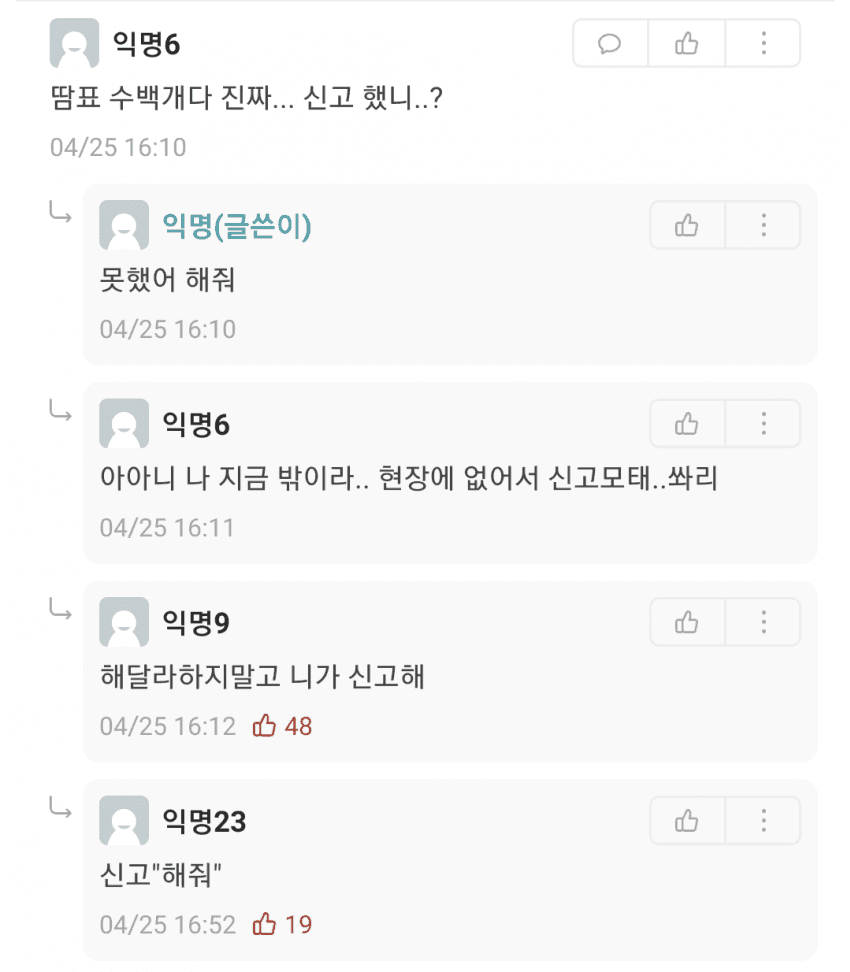Open more options menu on 익명(글쓴이) reply

(763, 226)
